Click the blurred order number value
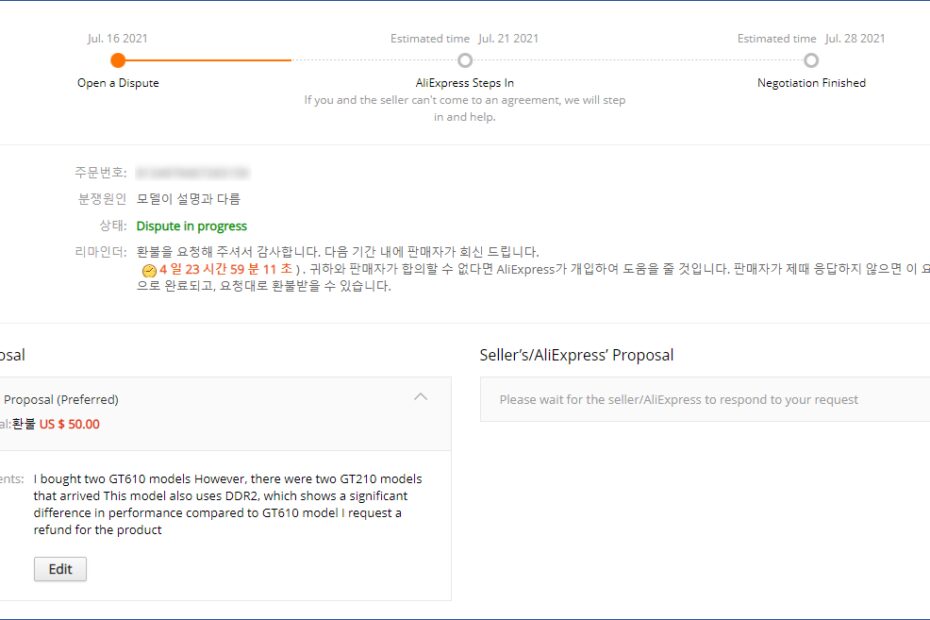 (192, 173)
